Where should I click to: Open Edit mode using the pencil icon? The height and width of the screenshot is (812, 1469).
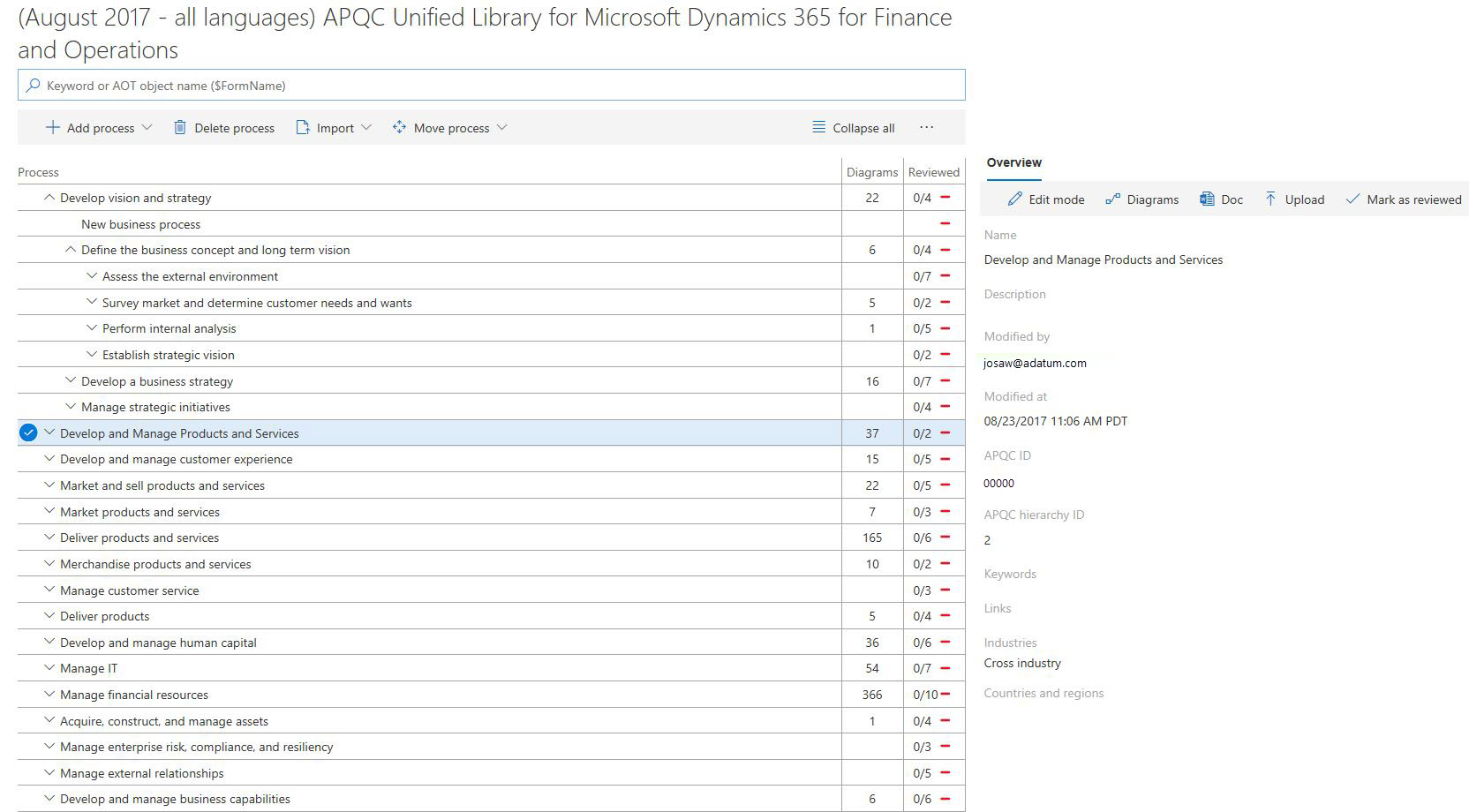tap(1014, 199)
